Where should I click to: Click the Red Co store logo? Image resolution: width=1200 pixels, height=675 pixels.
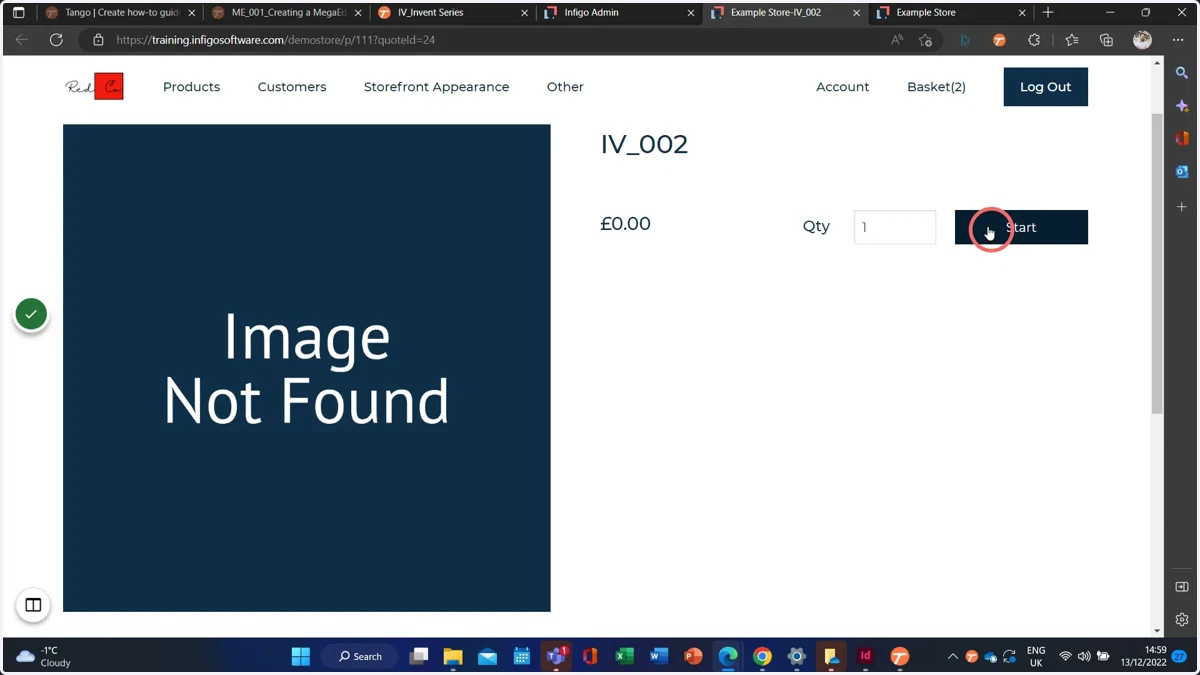(95, 87)
